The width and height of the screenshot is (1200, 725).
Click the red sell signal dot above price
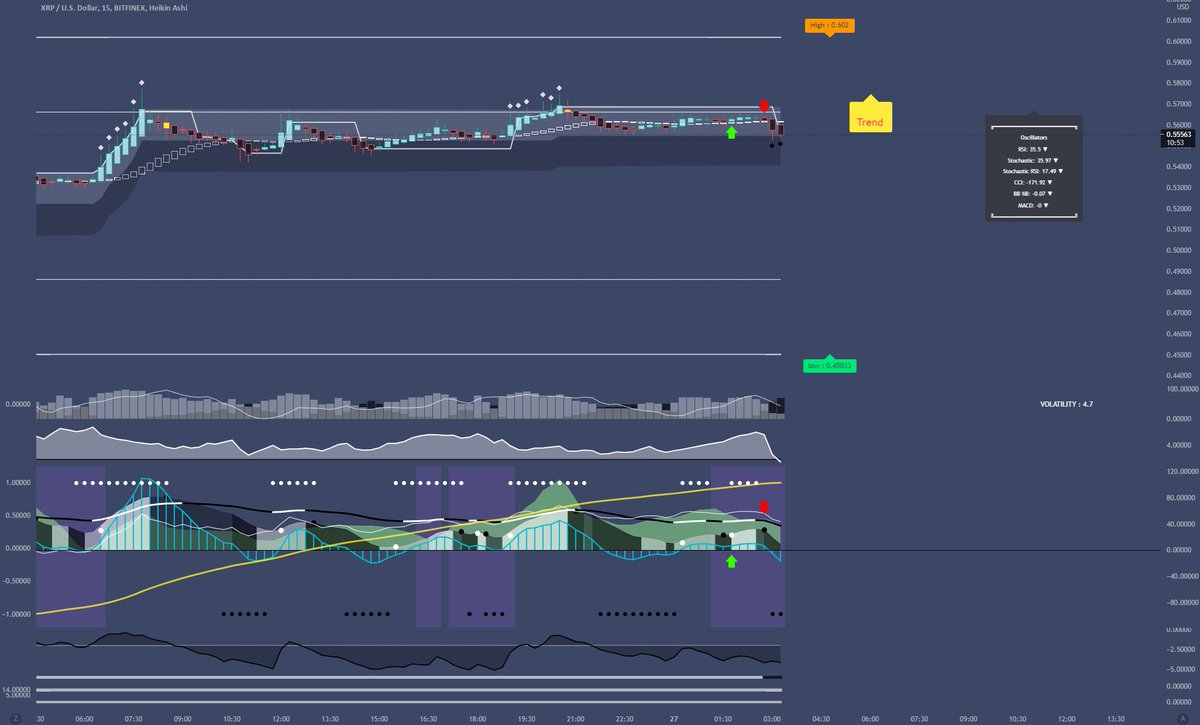(765, 103)
